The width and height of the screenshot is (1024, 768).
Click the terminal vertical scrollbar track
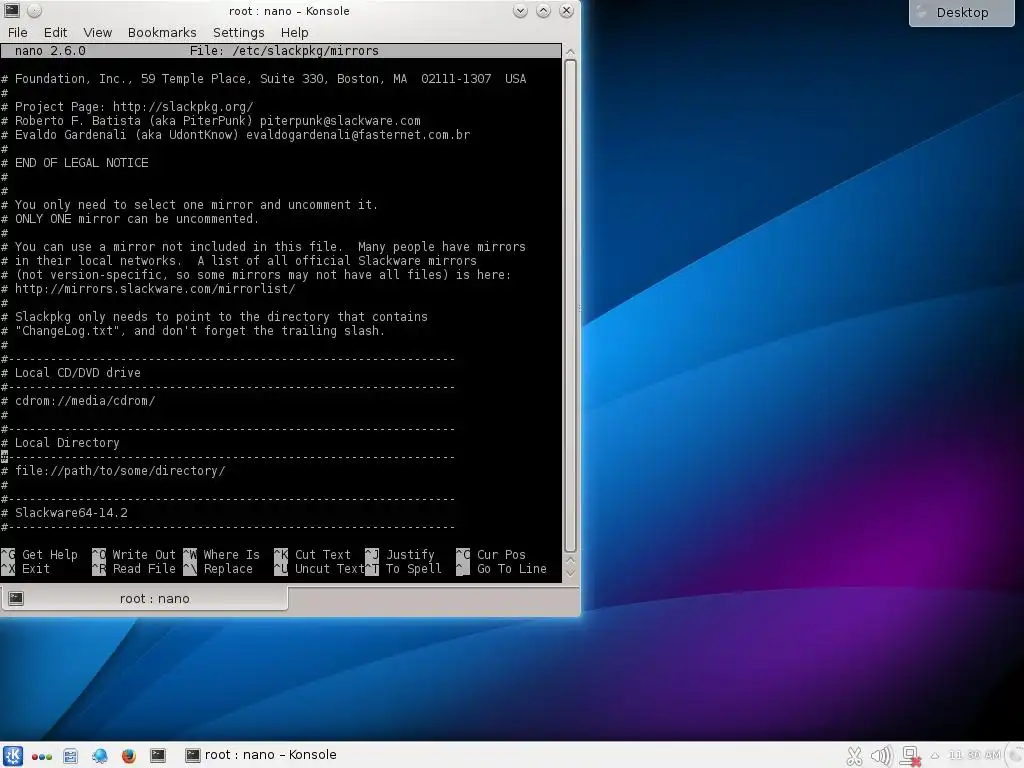pyautogui.click(x=570, y=306)
